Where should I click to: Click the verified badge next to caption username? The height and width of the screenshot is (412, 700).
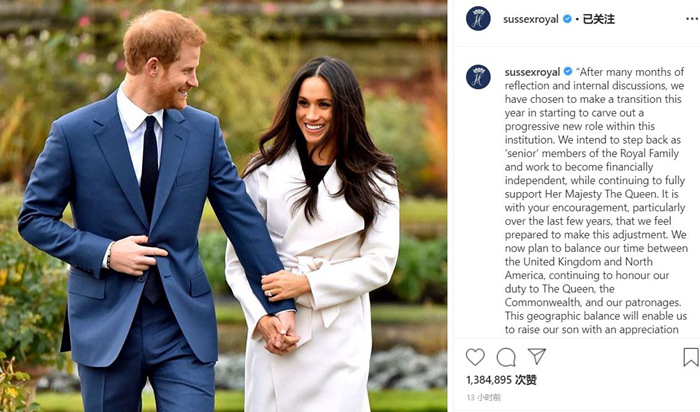tap(568, 71)
